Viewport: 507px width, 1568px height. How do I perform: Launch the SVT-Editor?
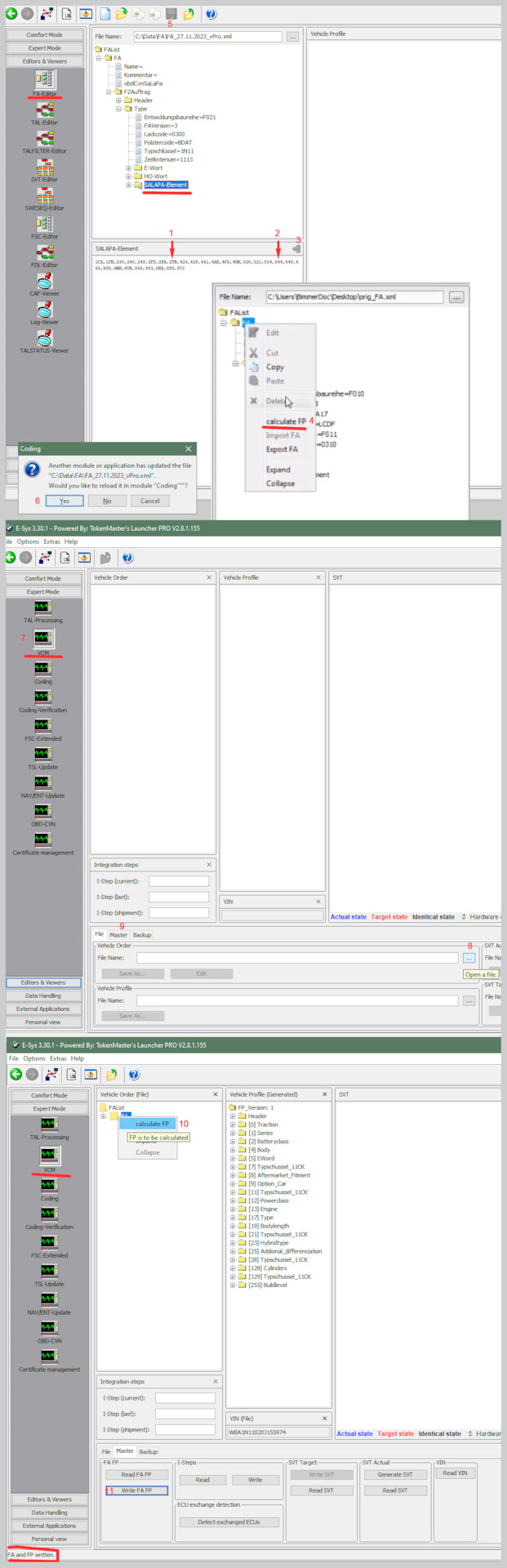[44, 167]
